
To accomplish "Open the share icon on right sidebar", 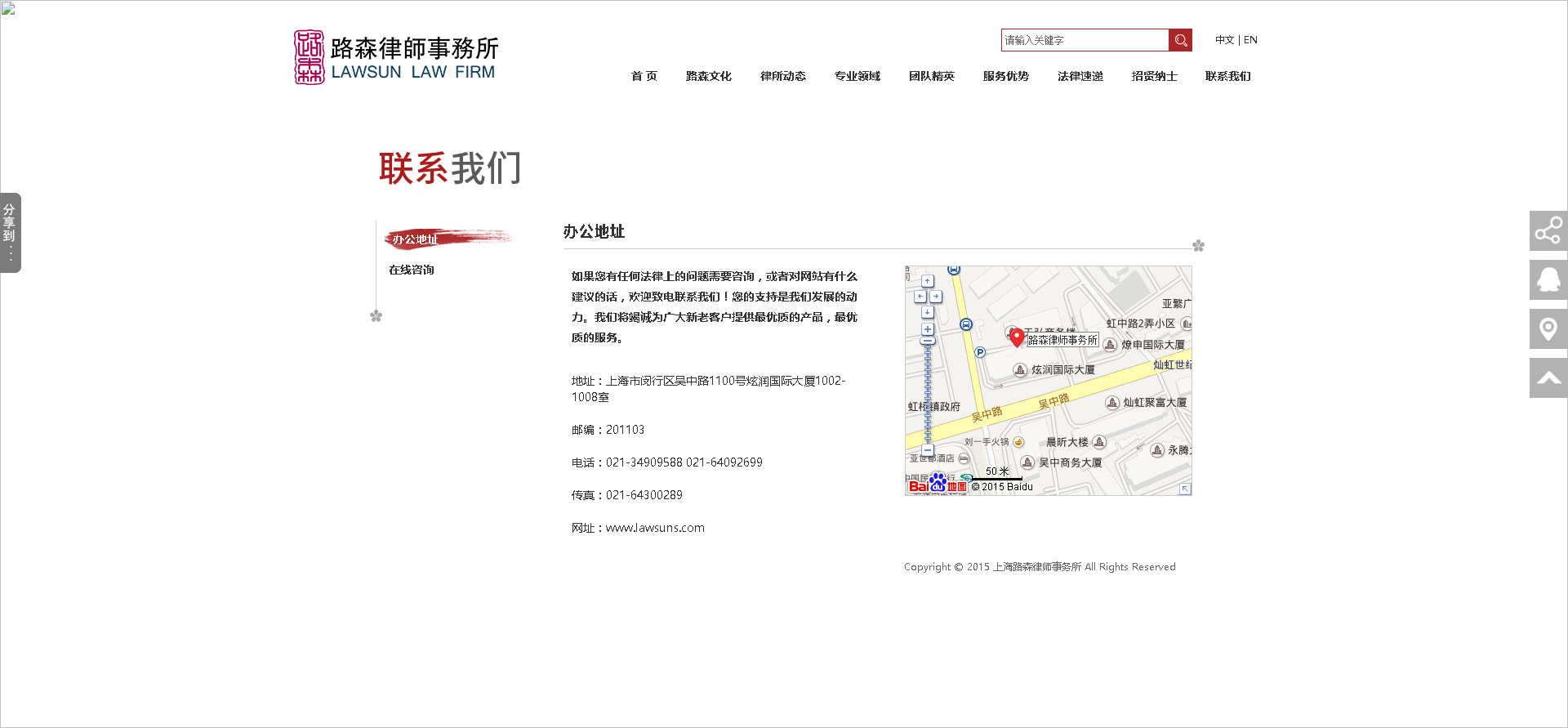I will 1548,231.
